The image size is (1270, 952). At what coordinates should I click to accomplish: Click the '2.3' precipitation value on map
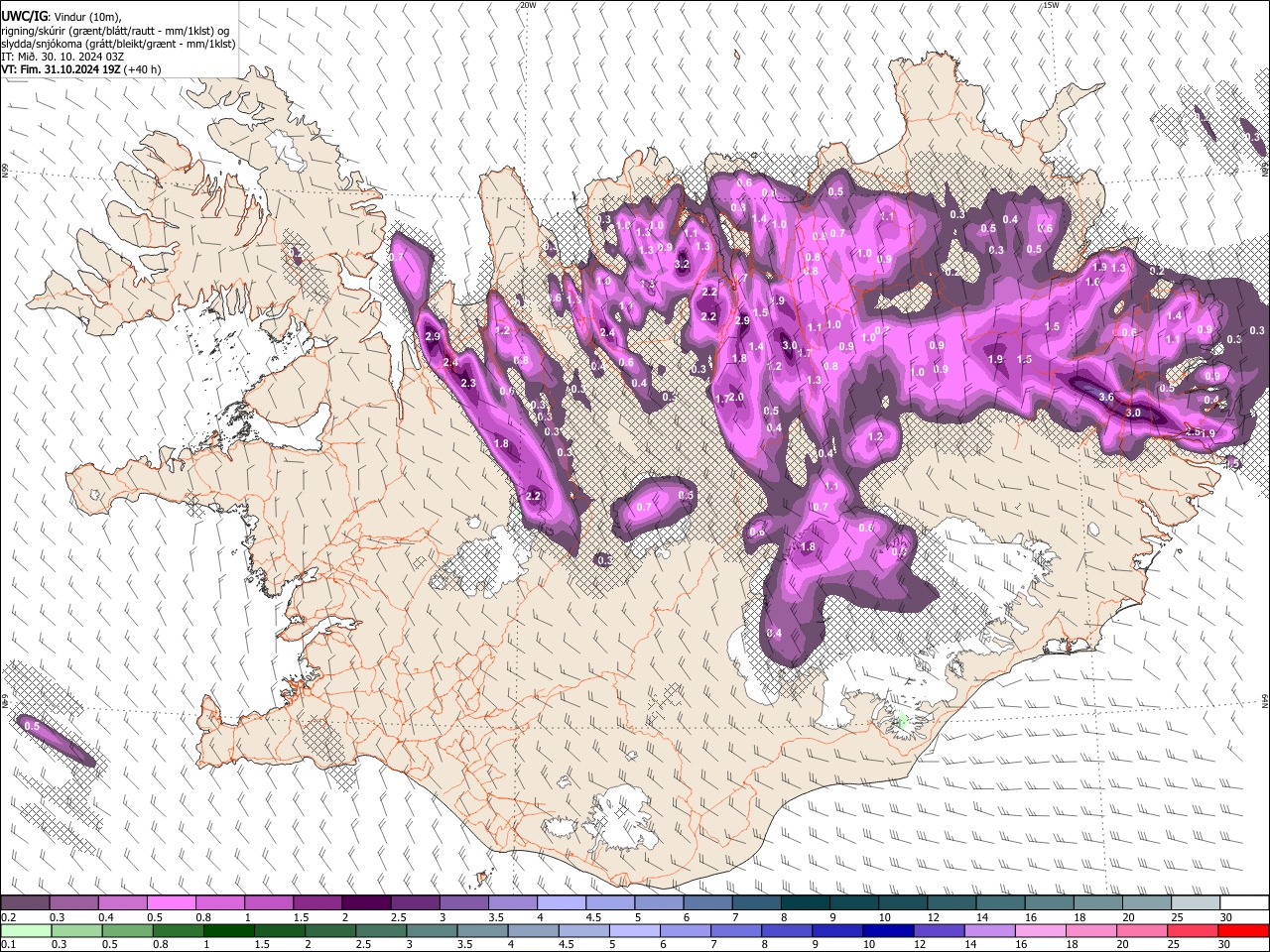[468, 383]
